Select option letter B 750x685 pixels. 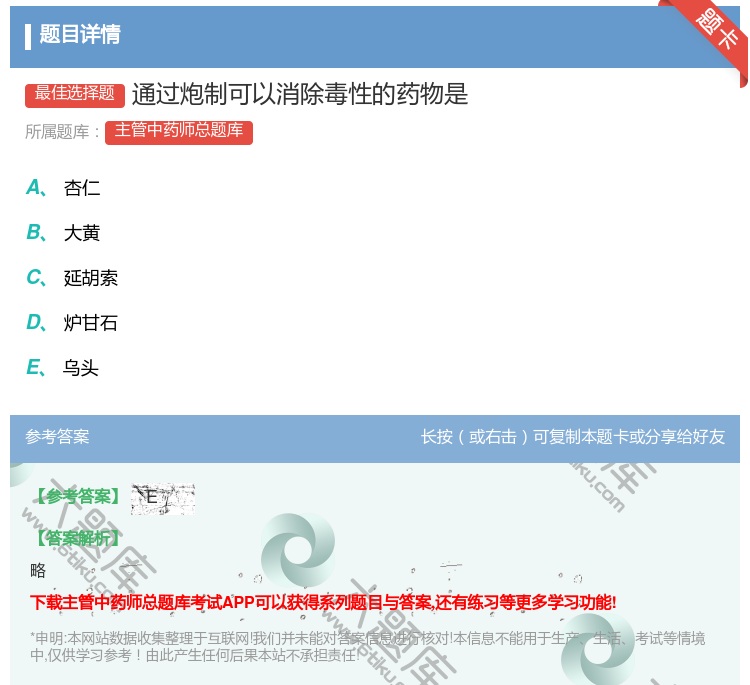(x=35, y=233)
